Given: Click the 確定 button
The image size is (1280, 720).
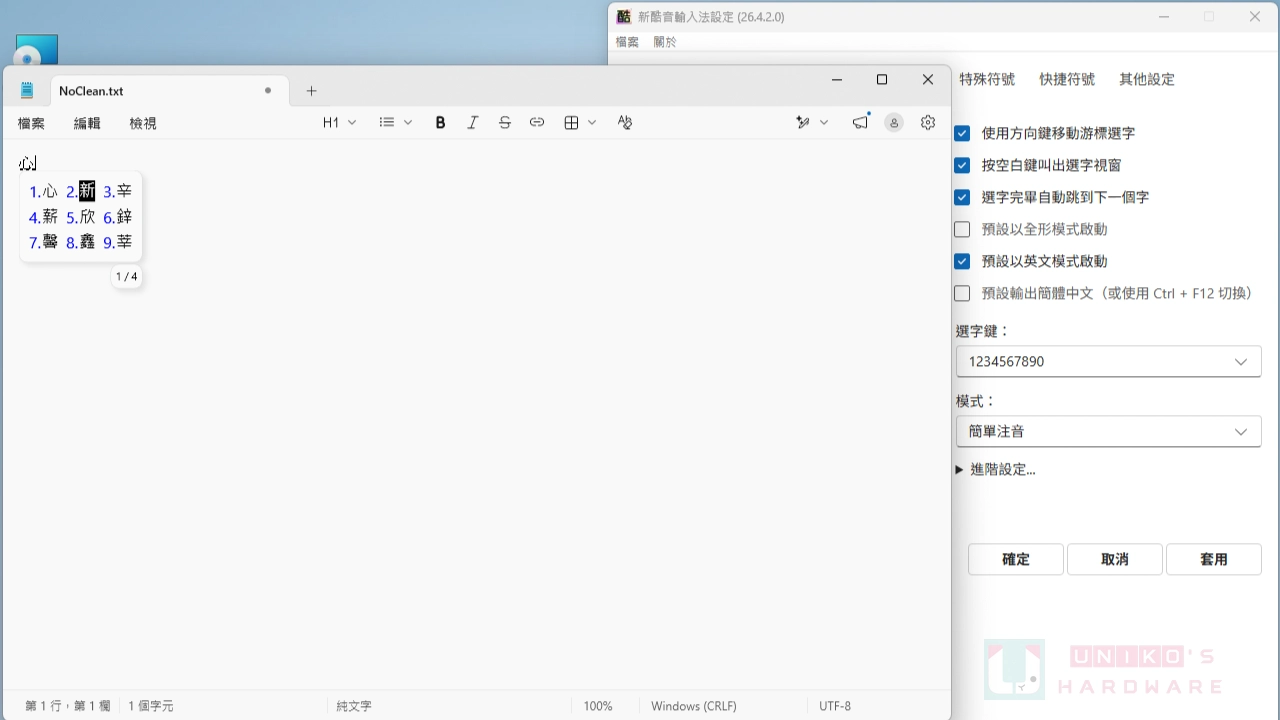Looking at the screenshot, I should 1016,559.
